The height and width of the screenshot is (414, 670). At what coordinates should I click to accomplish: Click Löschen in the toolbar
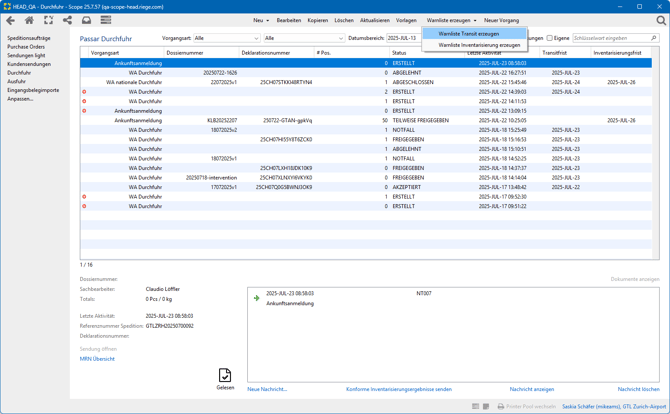(x=344, y=20)
